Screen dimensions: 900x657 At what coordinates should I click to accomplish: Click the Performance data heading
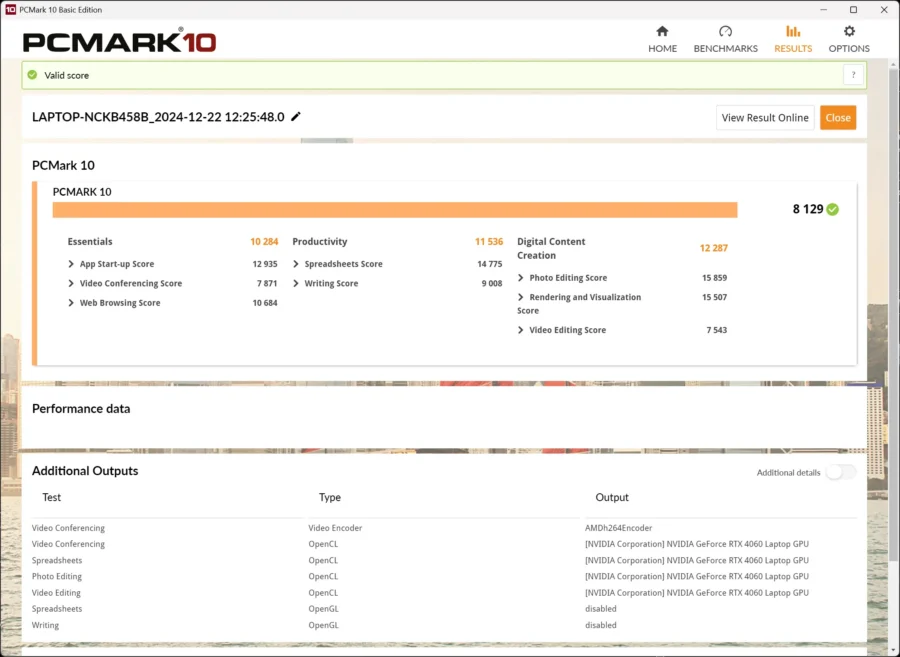coord(81,409)
